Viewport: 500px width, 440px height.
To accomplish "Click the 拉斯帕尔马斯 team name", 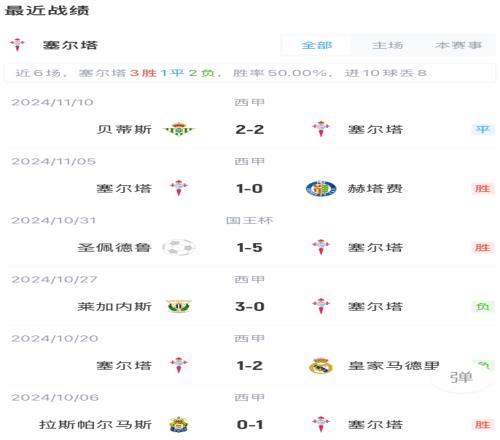I will (x=95, y=425).
